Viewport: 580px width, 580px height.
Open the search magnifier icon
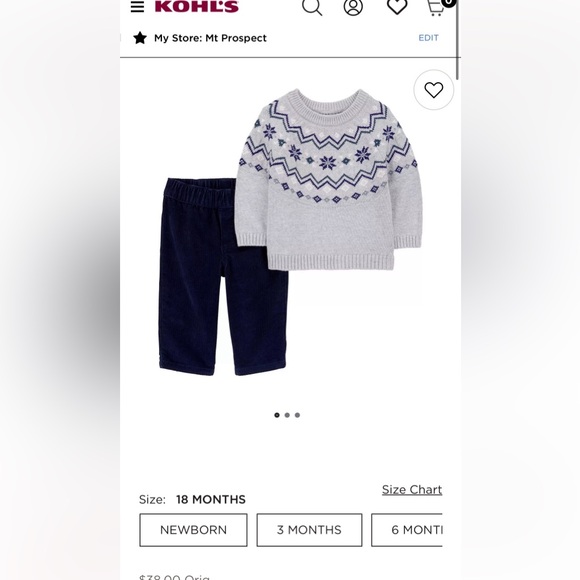312,7
